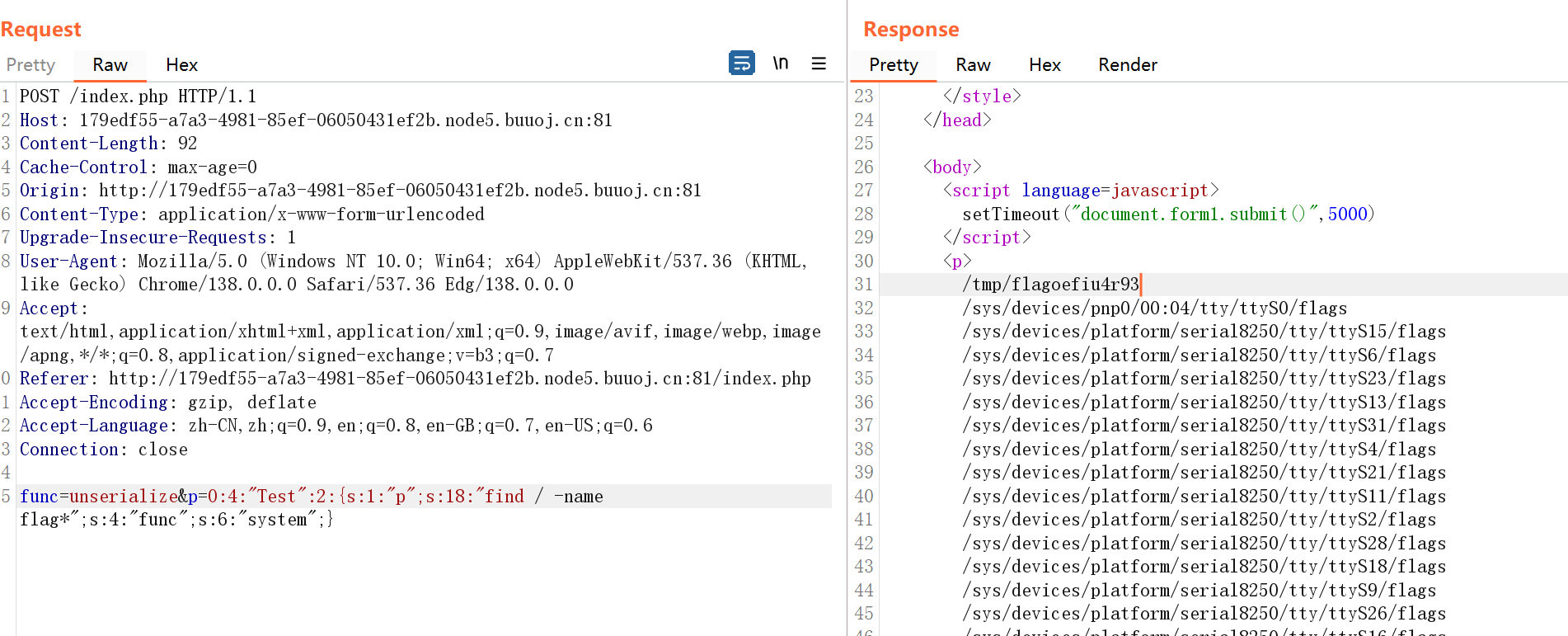Click the ttyS0/flags path line
This screenshot has width=1568, height=636.
(1154, 309)
